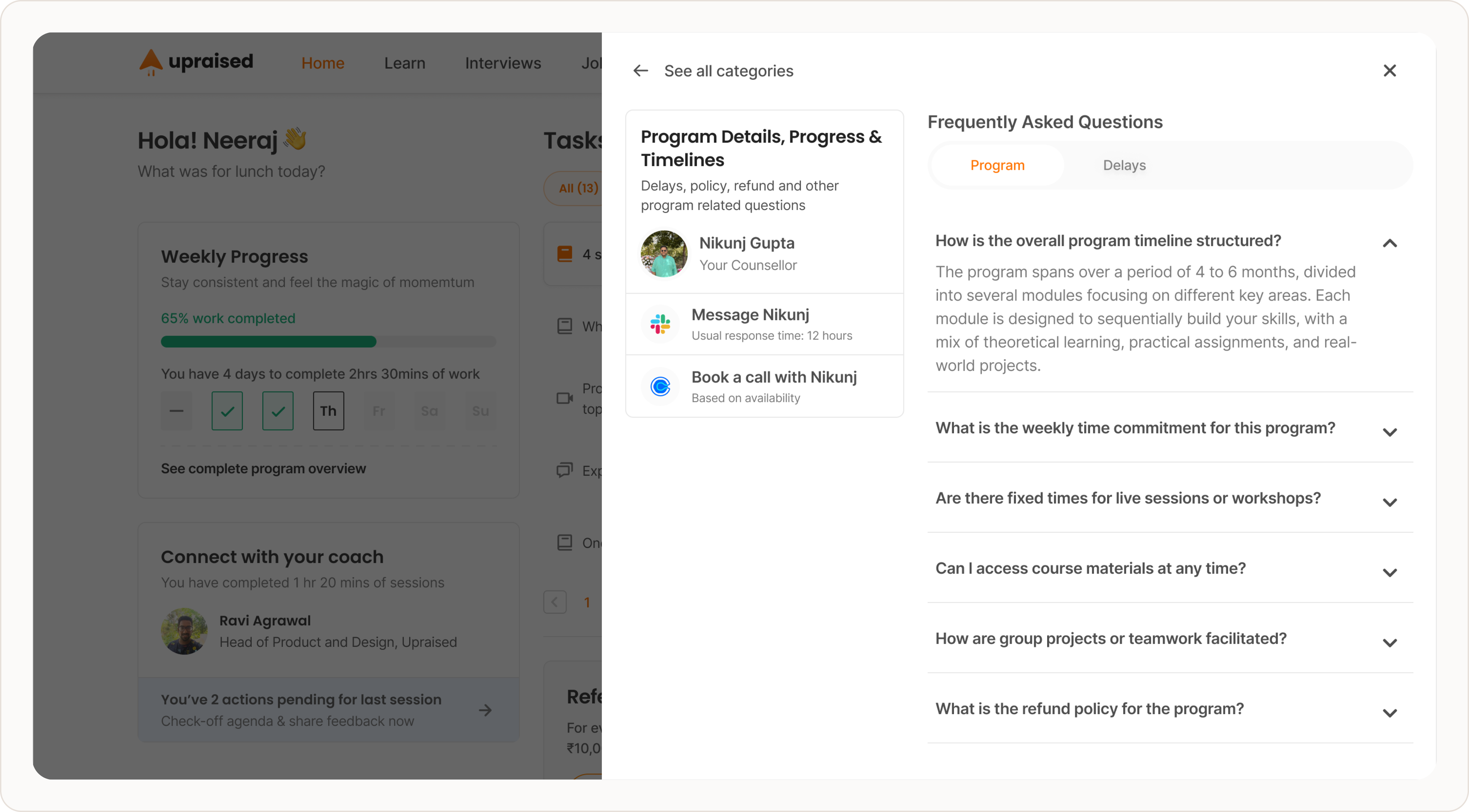Click the weekly progress bar
The width and height of the screenshot is (1469, 812).
(x=328, y=342)
